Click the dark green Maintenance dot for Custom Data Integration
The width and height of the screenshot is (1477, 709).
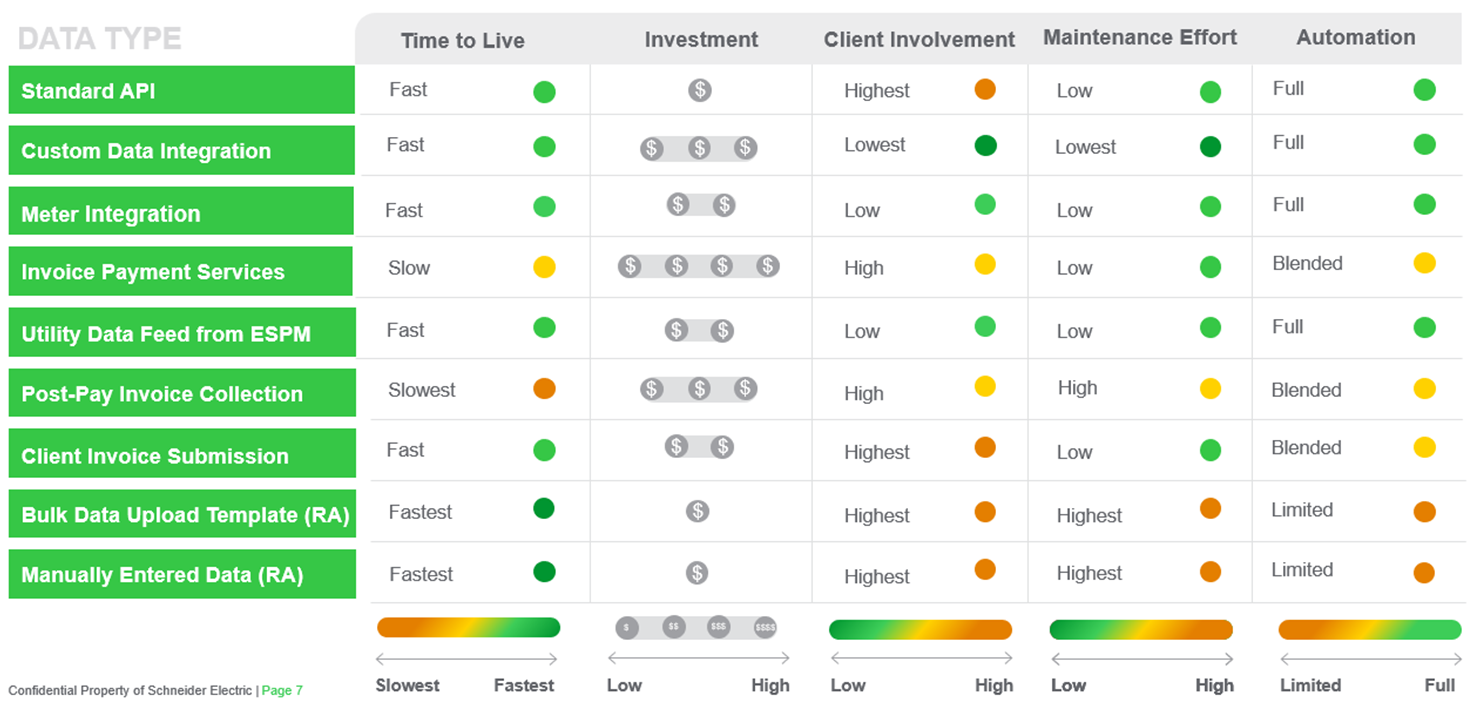point(1210,147)
